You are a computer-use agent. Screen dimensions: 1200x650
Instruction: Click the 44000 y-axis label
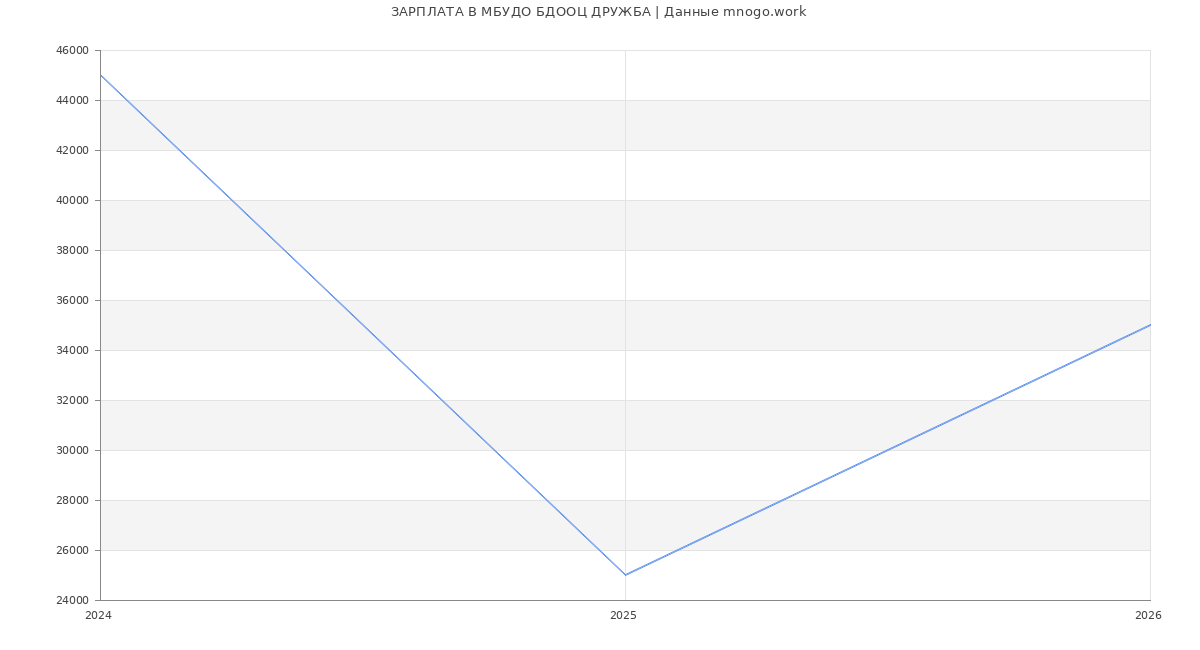(72, 100)
